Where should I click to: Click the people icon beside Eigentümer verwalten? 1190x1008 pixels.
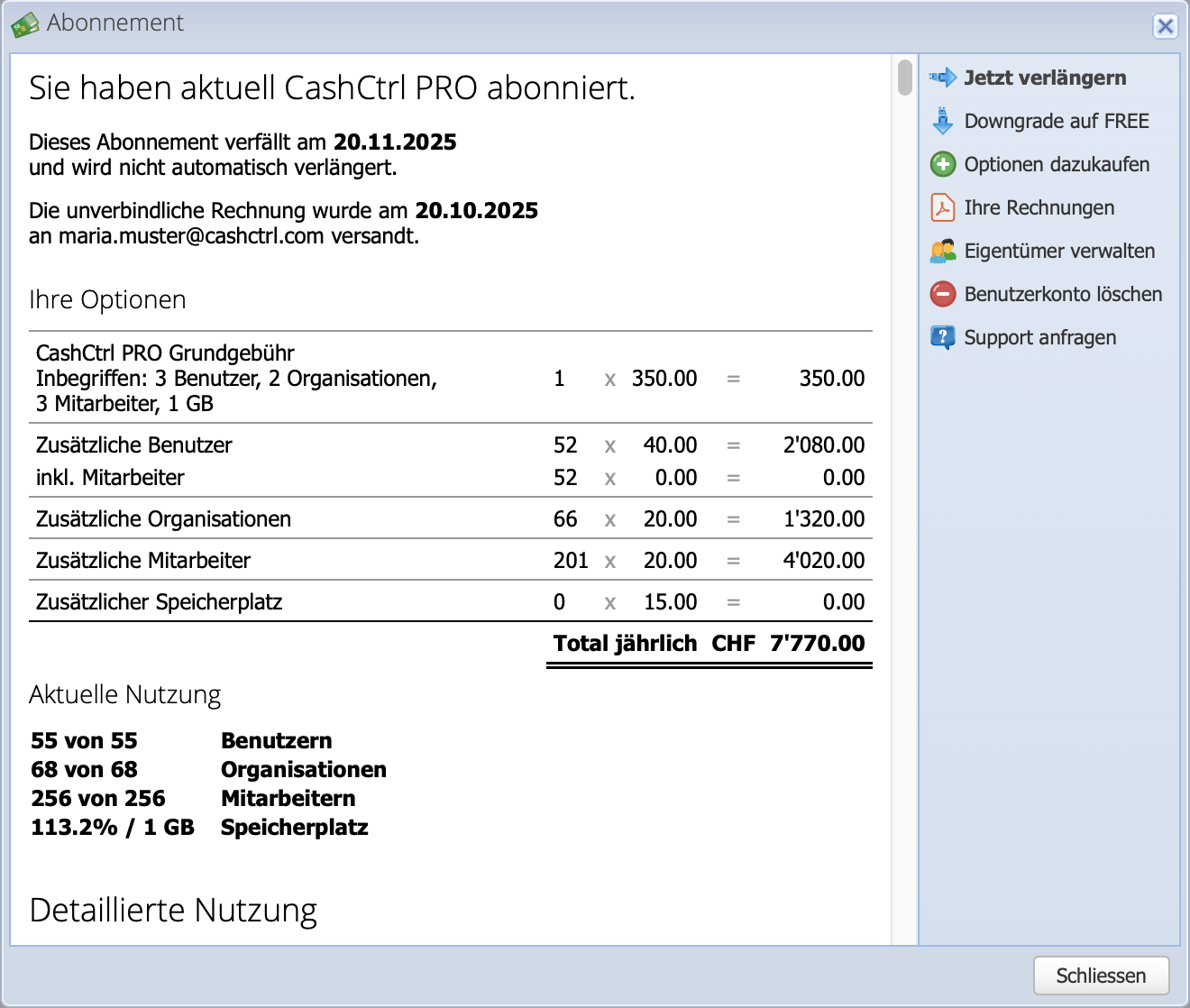pos(943,251)
